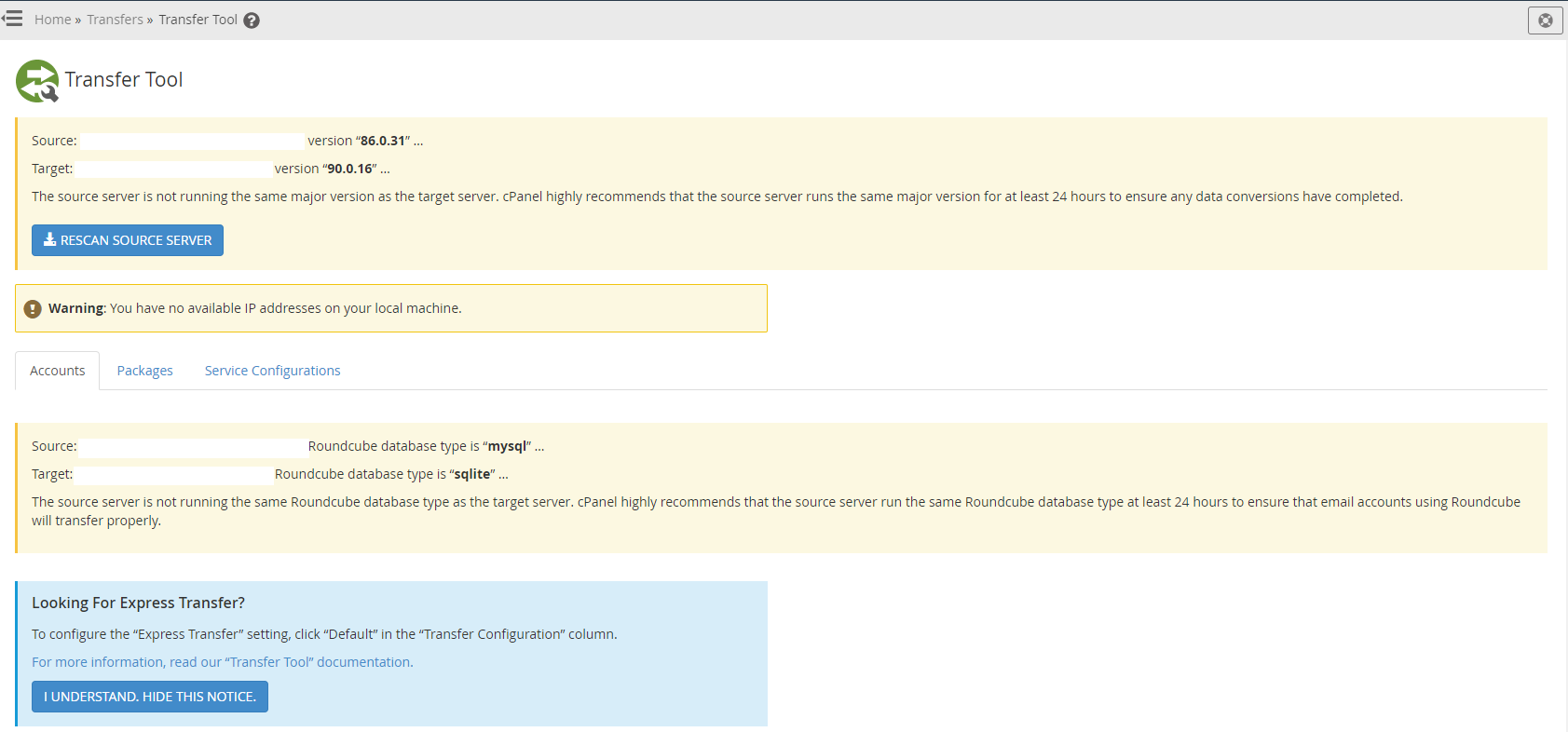Click the Transfer Tool logo icon
The image size is (1568, 732).
[37, 81]
